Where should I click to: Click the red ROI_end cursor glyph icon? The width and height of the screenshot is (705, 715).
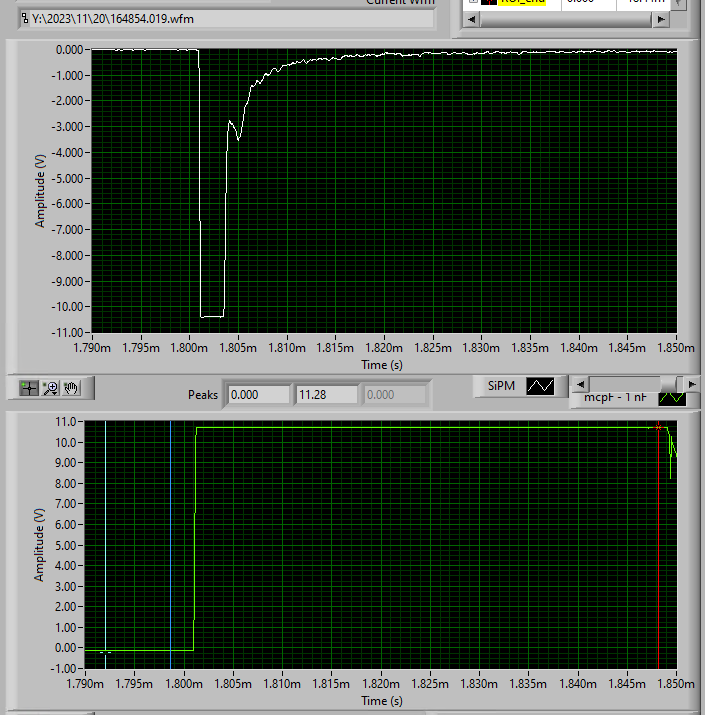(489, 2)
